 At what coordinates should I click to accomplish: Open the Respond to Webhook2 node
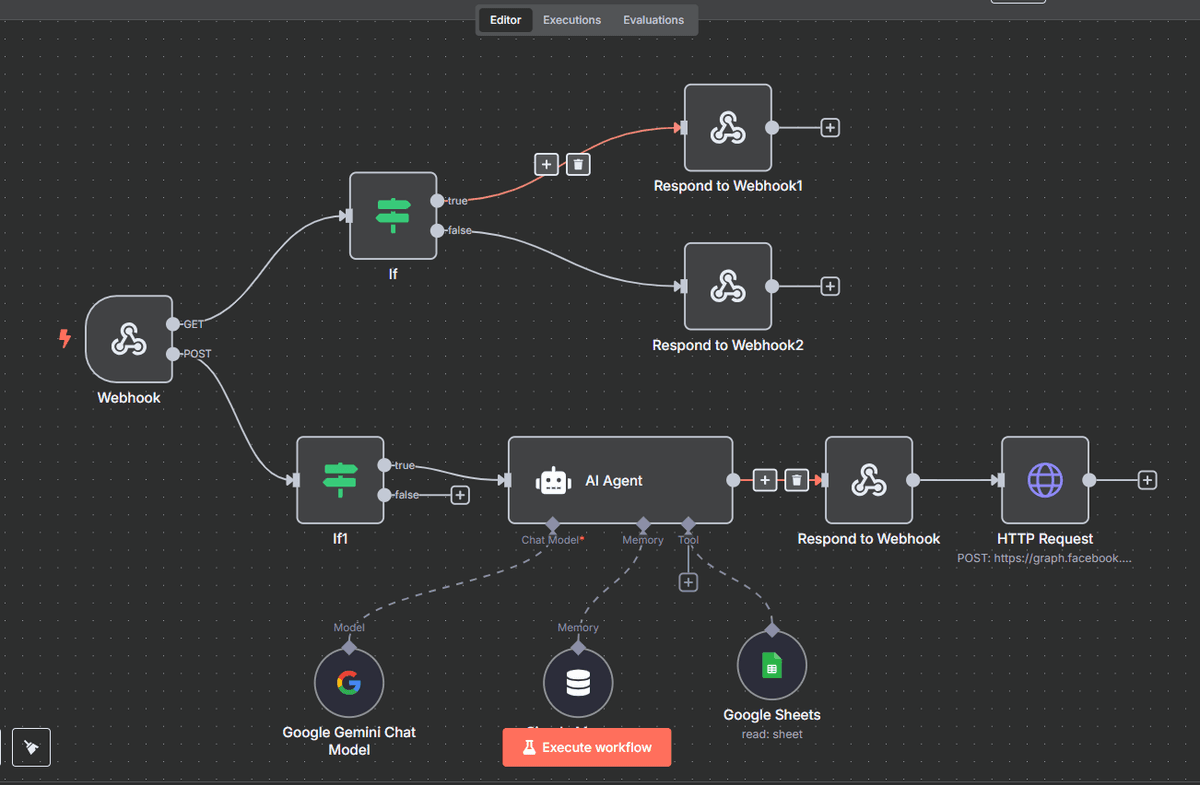(728, 286)
